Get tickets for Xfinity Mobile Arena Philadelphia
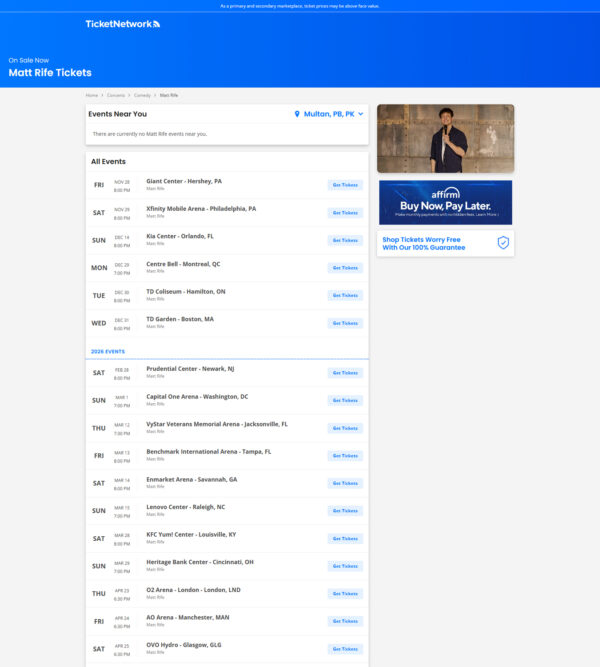Screen dimensions: 600x667 pyautogui.click(x=345, y=212)
